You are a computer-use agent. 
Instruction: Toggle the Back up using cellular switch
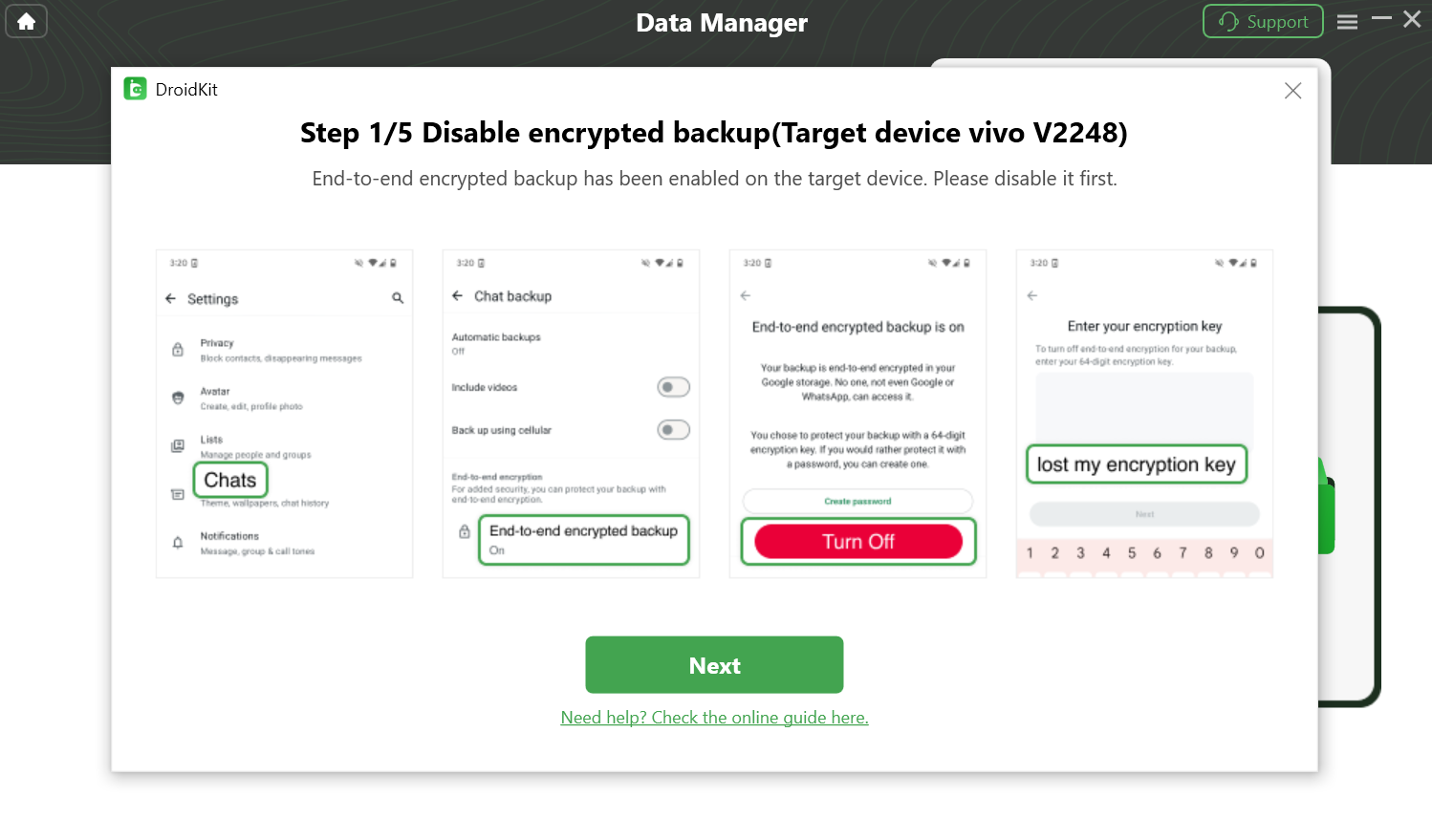pyautogui.click(x=673, y=429)
